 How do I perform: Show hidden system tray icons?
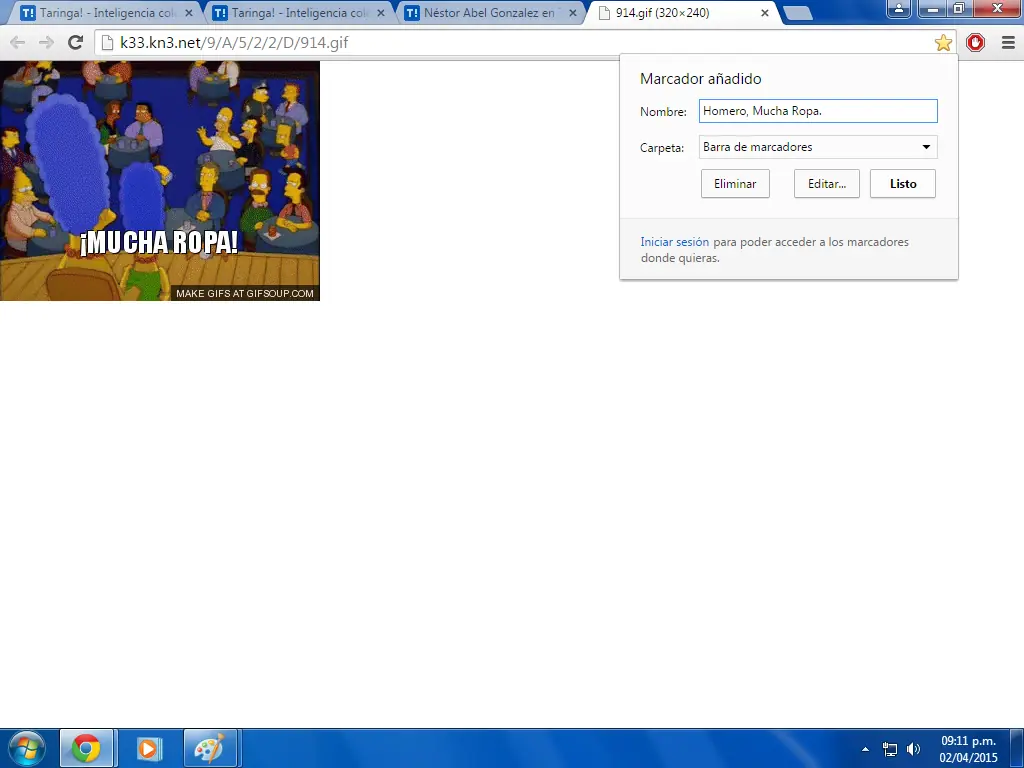point(865,749)
